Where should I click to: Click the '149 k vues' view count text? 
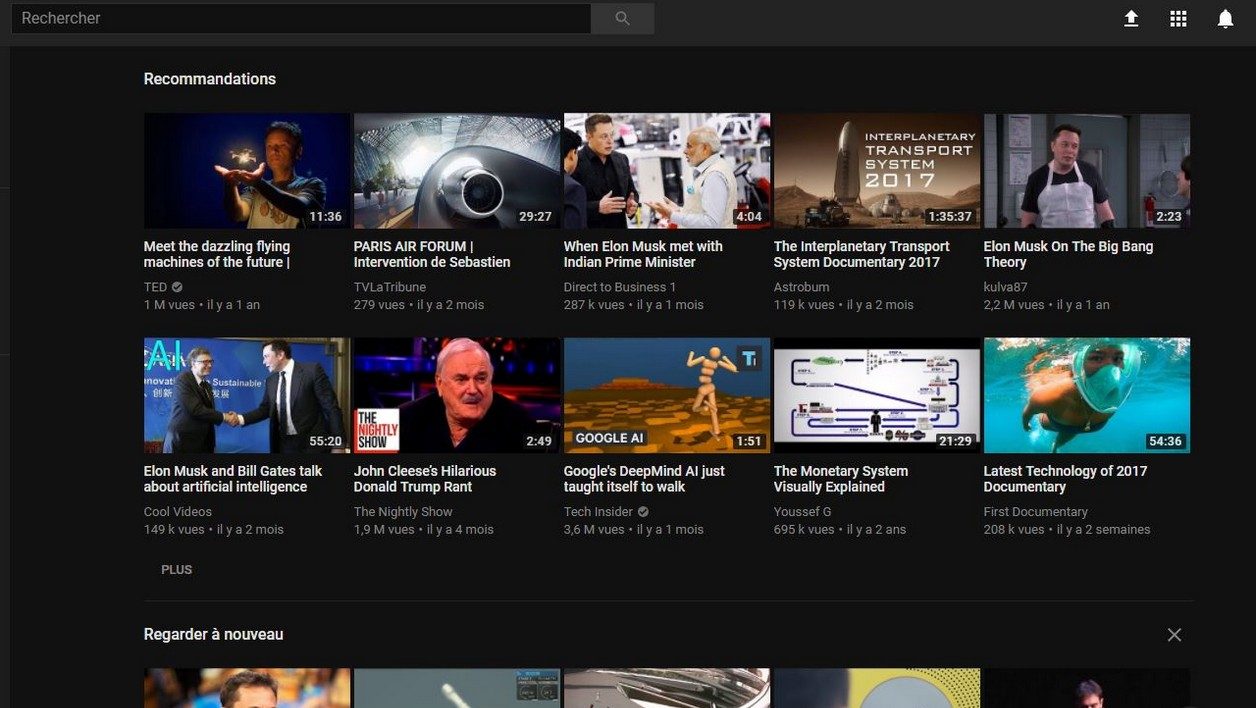(x=174, y=530)
